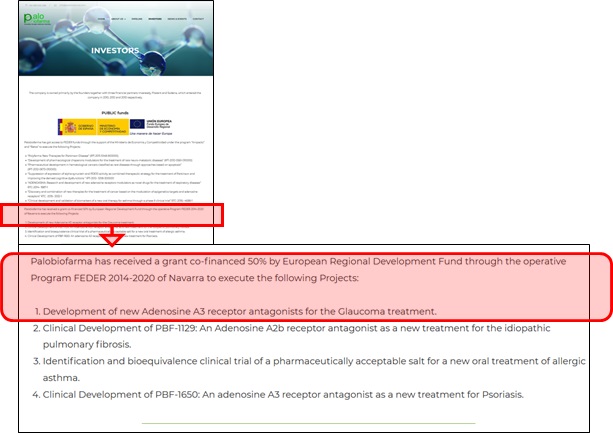Click the European Union flag icon

coord(137,124)
